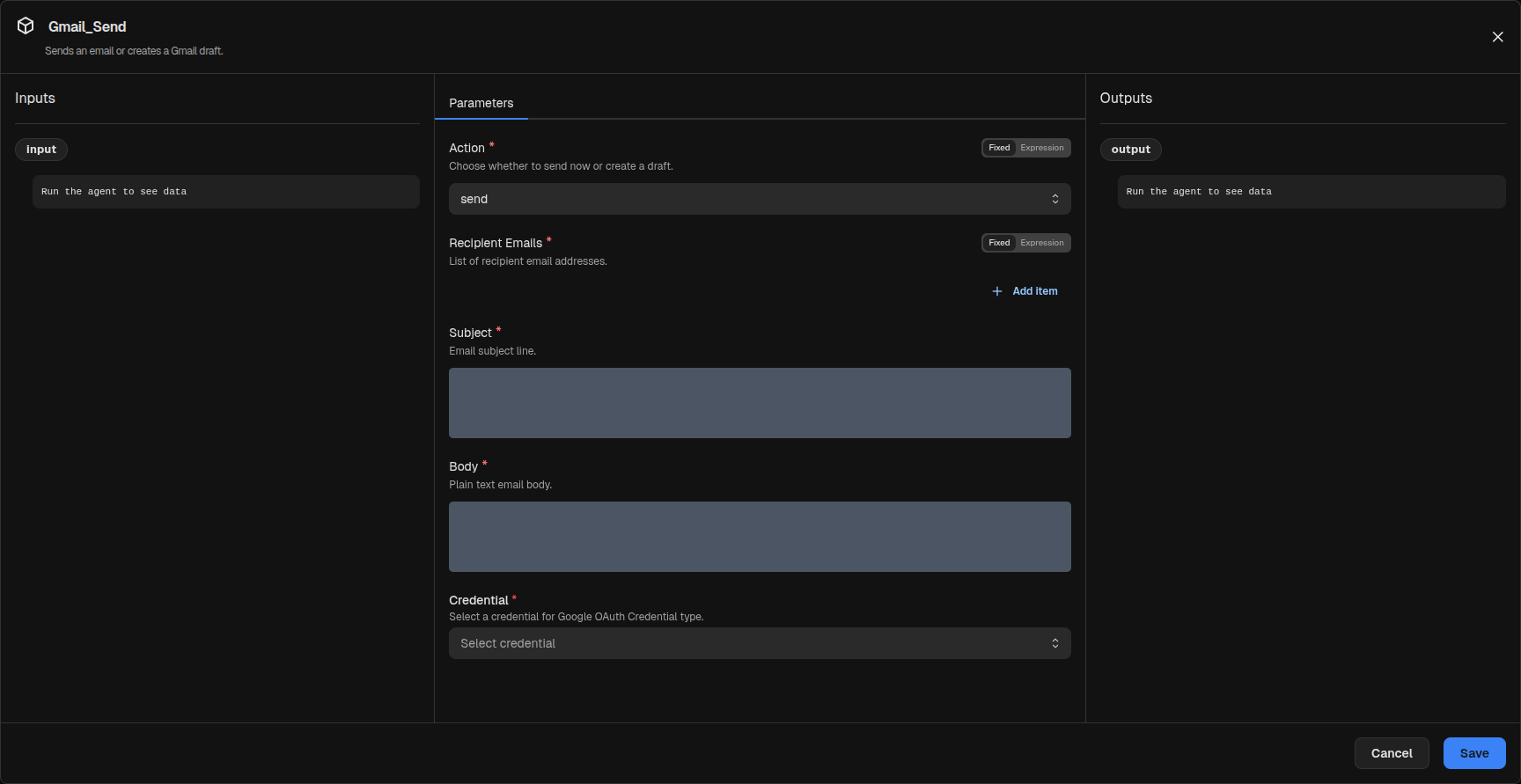Click the 'Email subject line.' hint

click(x=492, y=351)
